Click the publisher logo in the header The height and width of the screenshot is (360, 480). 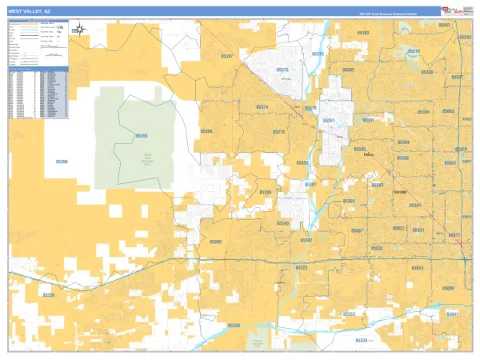point(457,11)
